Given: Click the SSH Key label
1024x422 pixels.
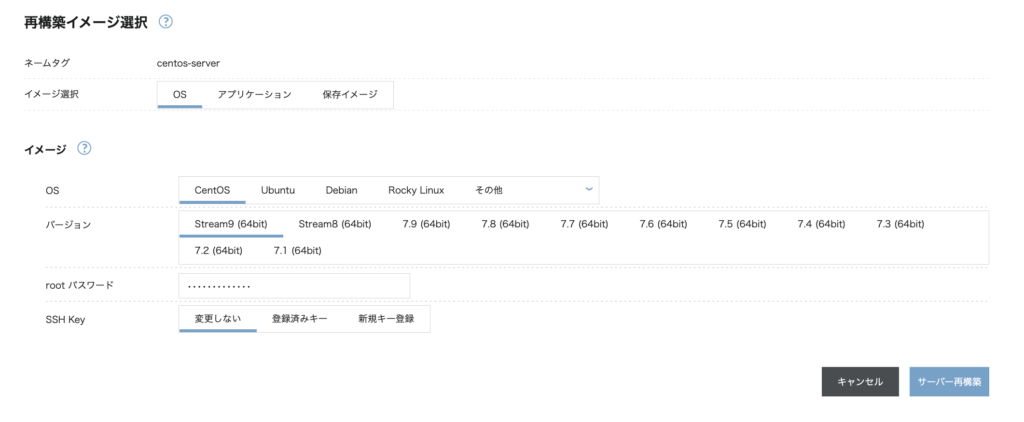Looking at the screenshot, I should tap(65, 319).
